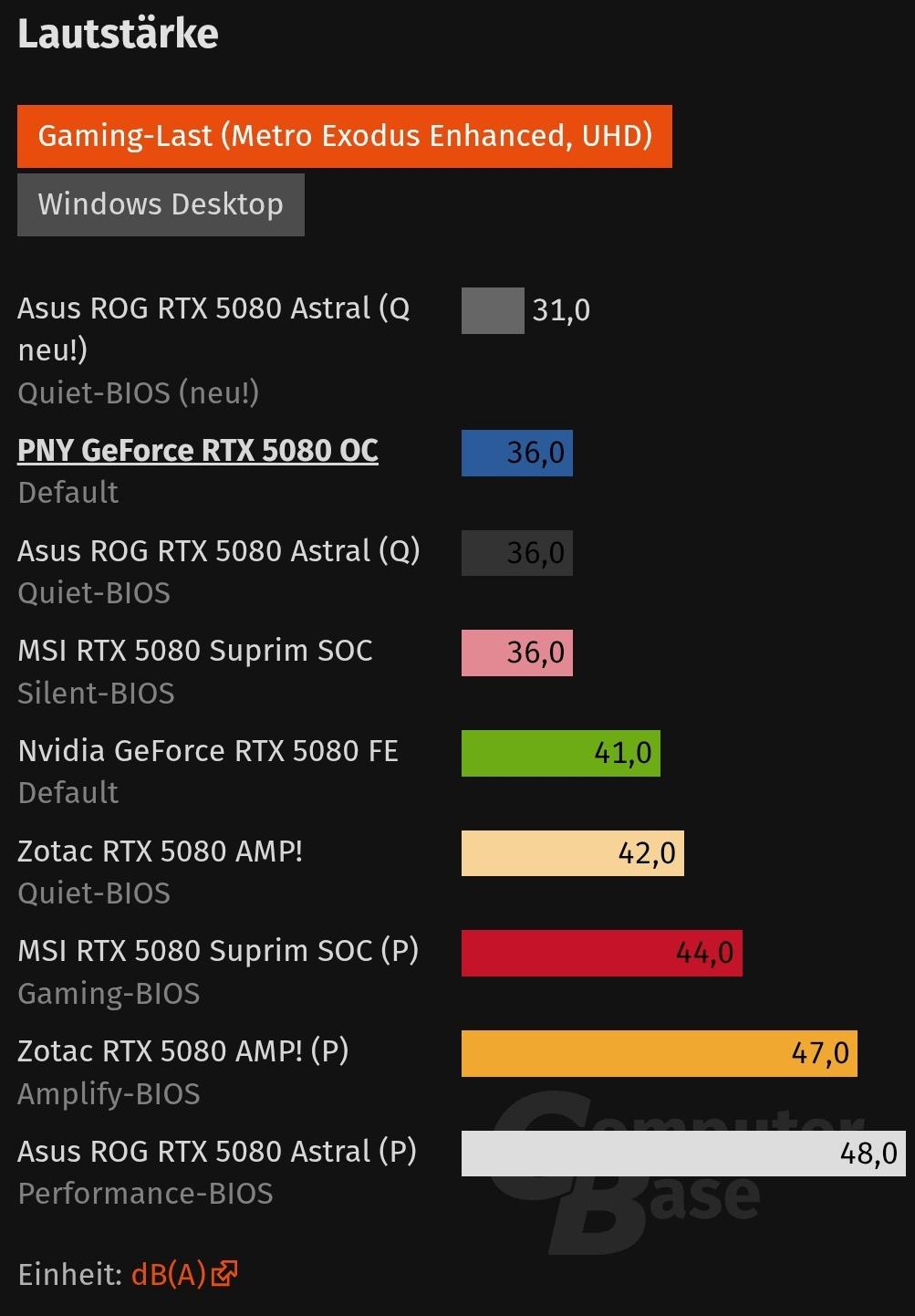The height and width of the screenshot is (1316, 915).
Task: Click the blue PNY 36,0 bar
Action: [516, 453]
